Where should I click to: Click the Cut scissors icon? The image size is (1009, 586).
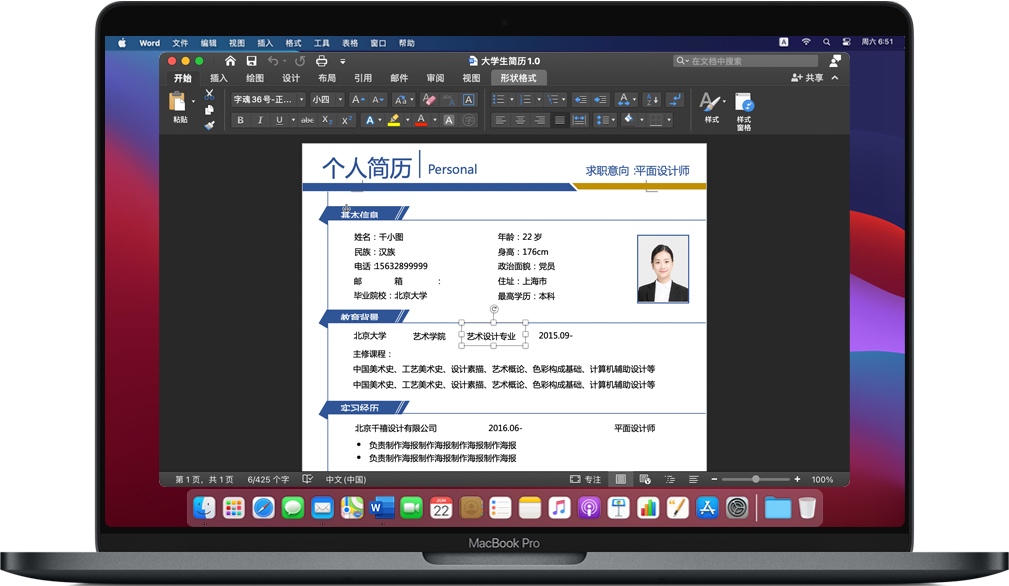pyautogui.click(x=209, y=94)
